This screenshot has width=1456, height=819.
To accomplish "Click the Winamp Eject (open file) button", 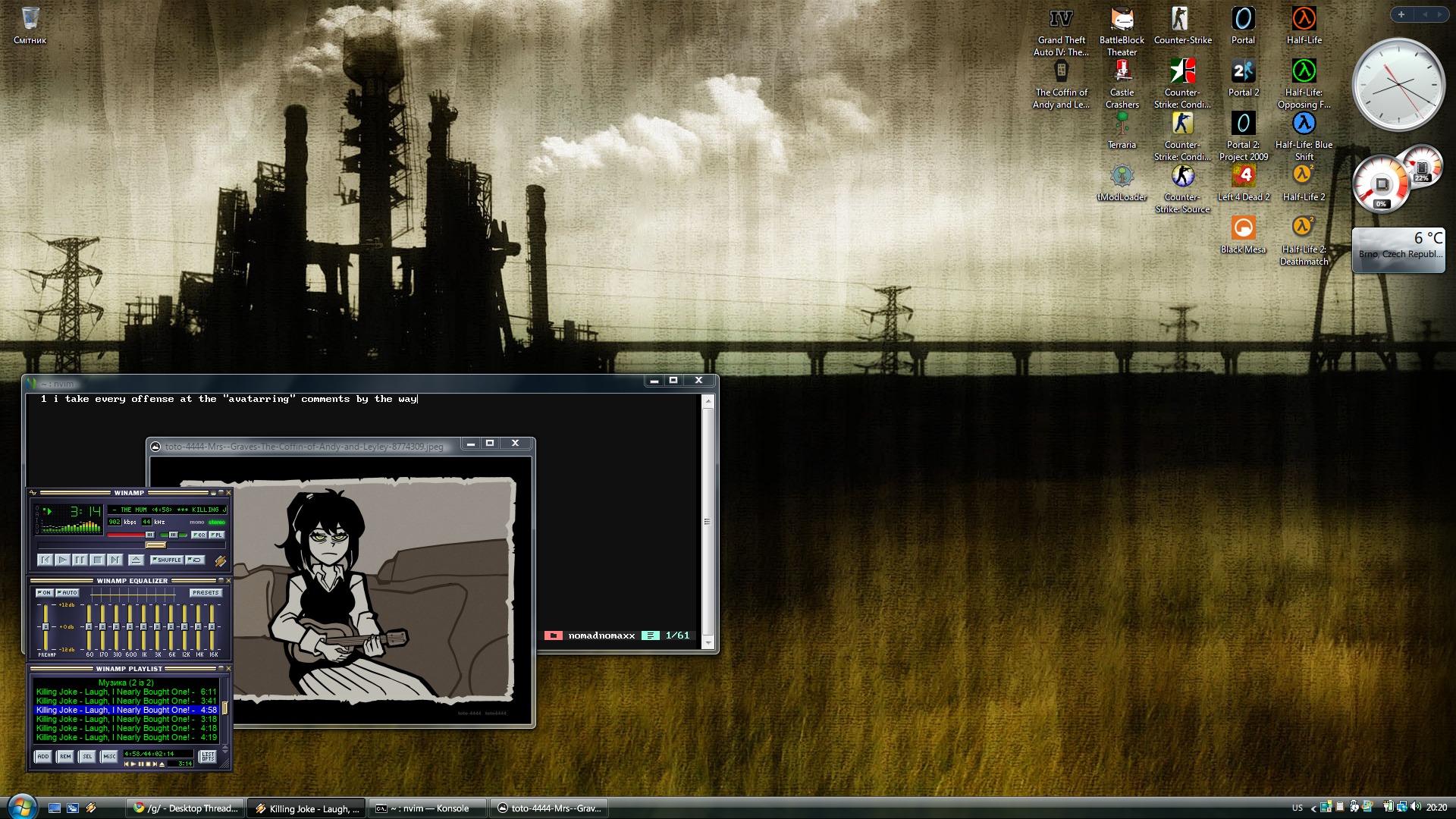I will point(136,560).
